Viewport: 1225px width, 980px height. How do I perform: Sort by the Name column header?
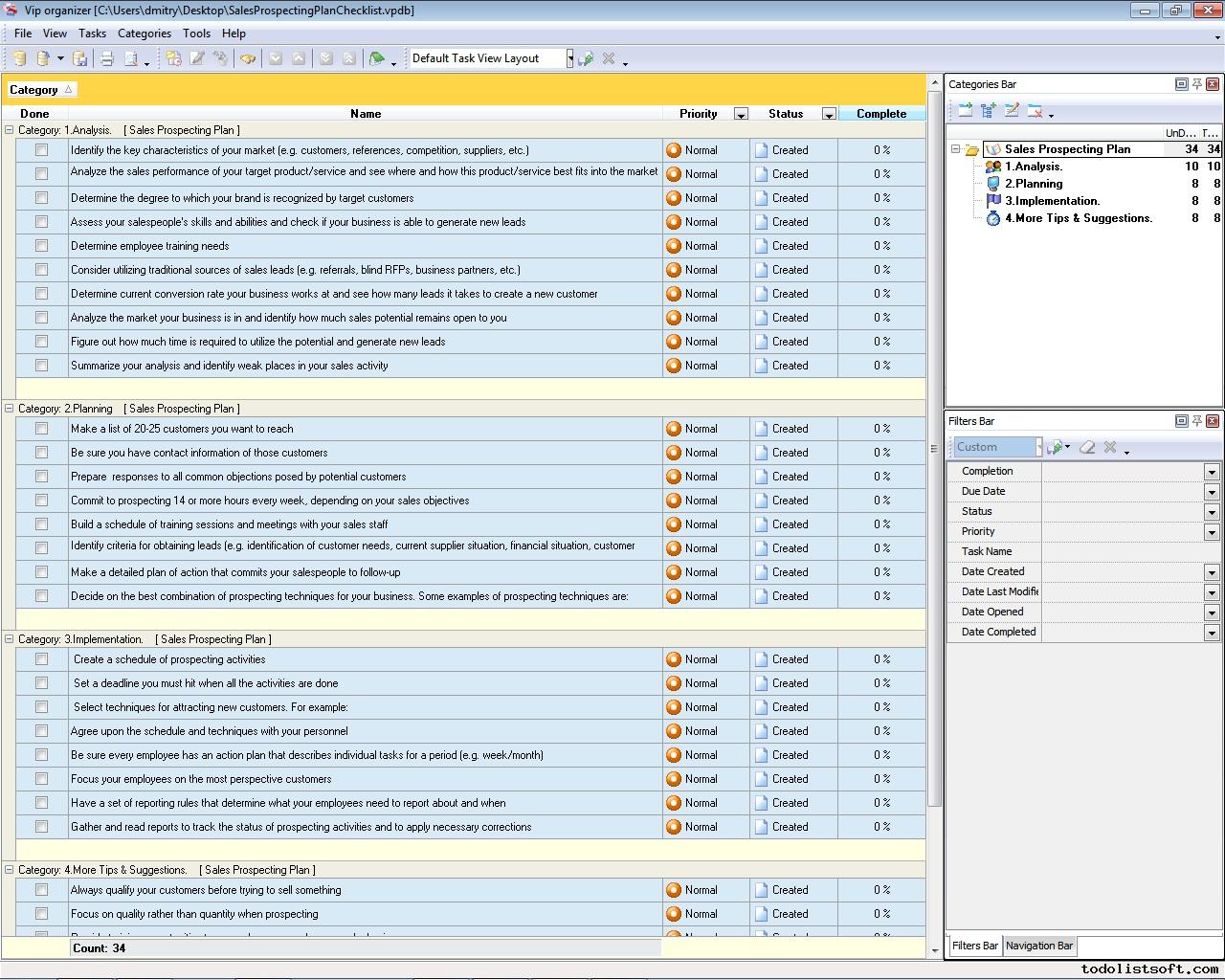(x=366, y=114)
